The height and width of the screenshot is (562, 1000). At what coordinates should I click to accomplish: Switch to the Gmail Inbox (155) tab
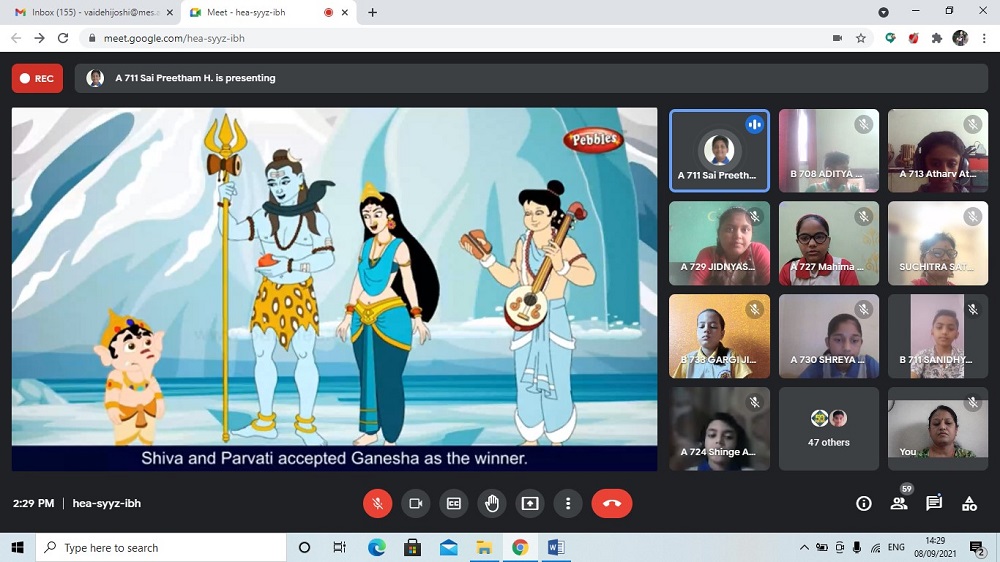[88, 12]
